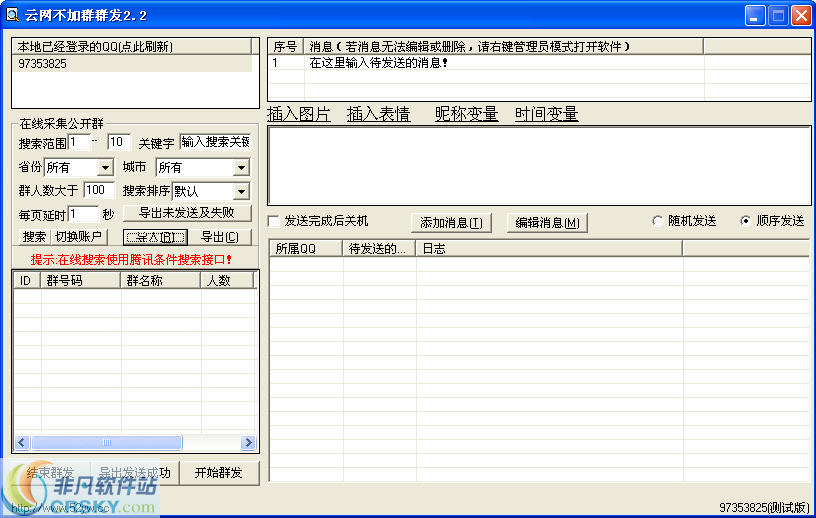Viewport: 816px width, 518px height.
Task: Click the 消息 column header
Action: click(503, 46)
